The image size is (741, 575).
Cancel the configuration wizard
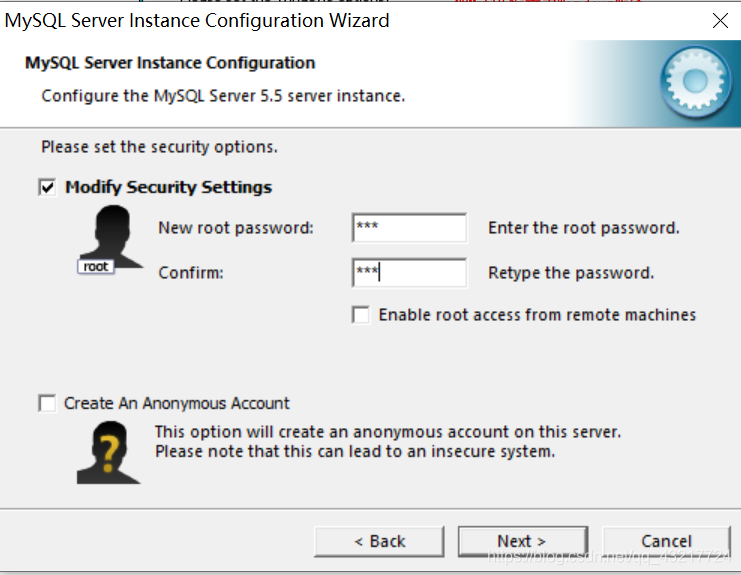pyautogui.click(x=666, y=541)
